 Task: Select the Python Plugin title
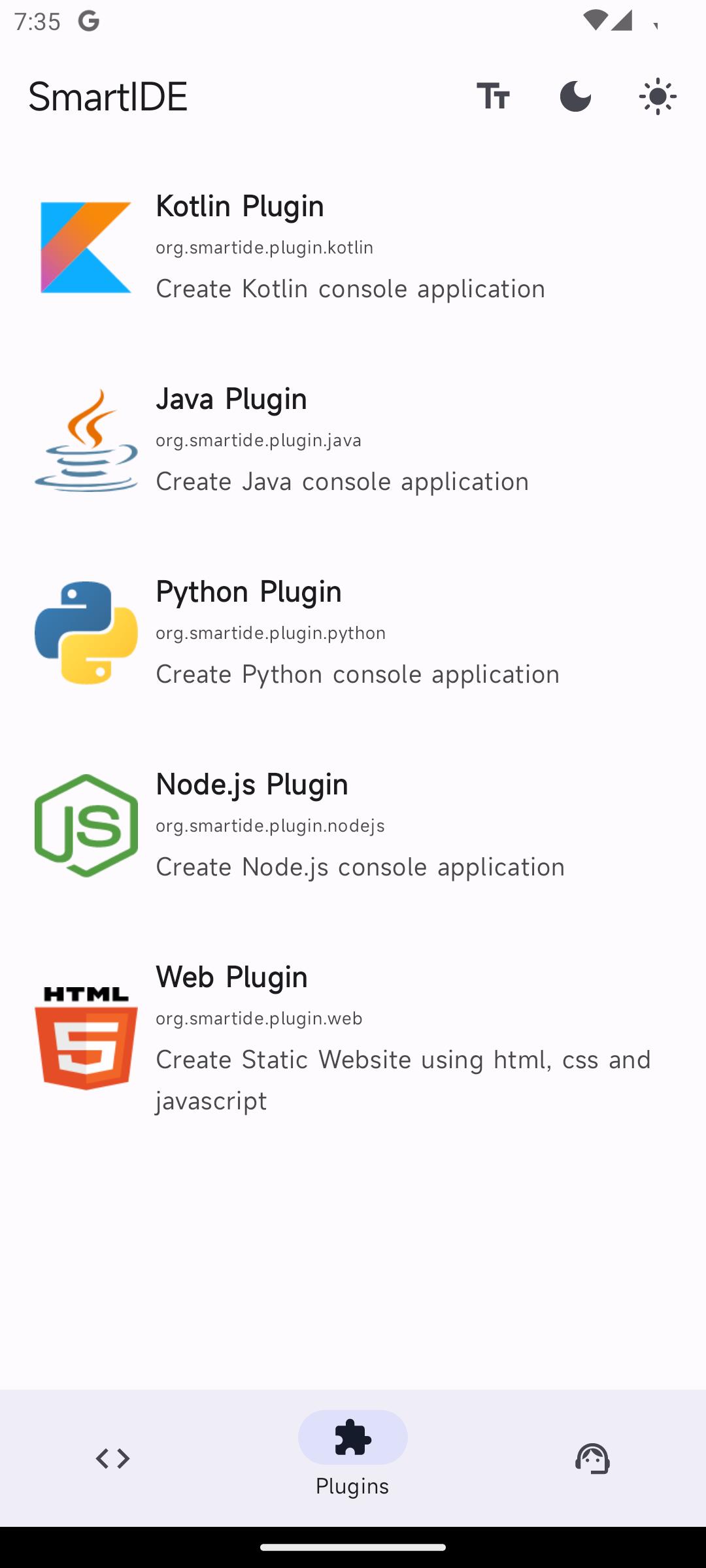pos(248,591)
